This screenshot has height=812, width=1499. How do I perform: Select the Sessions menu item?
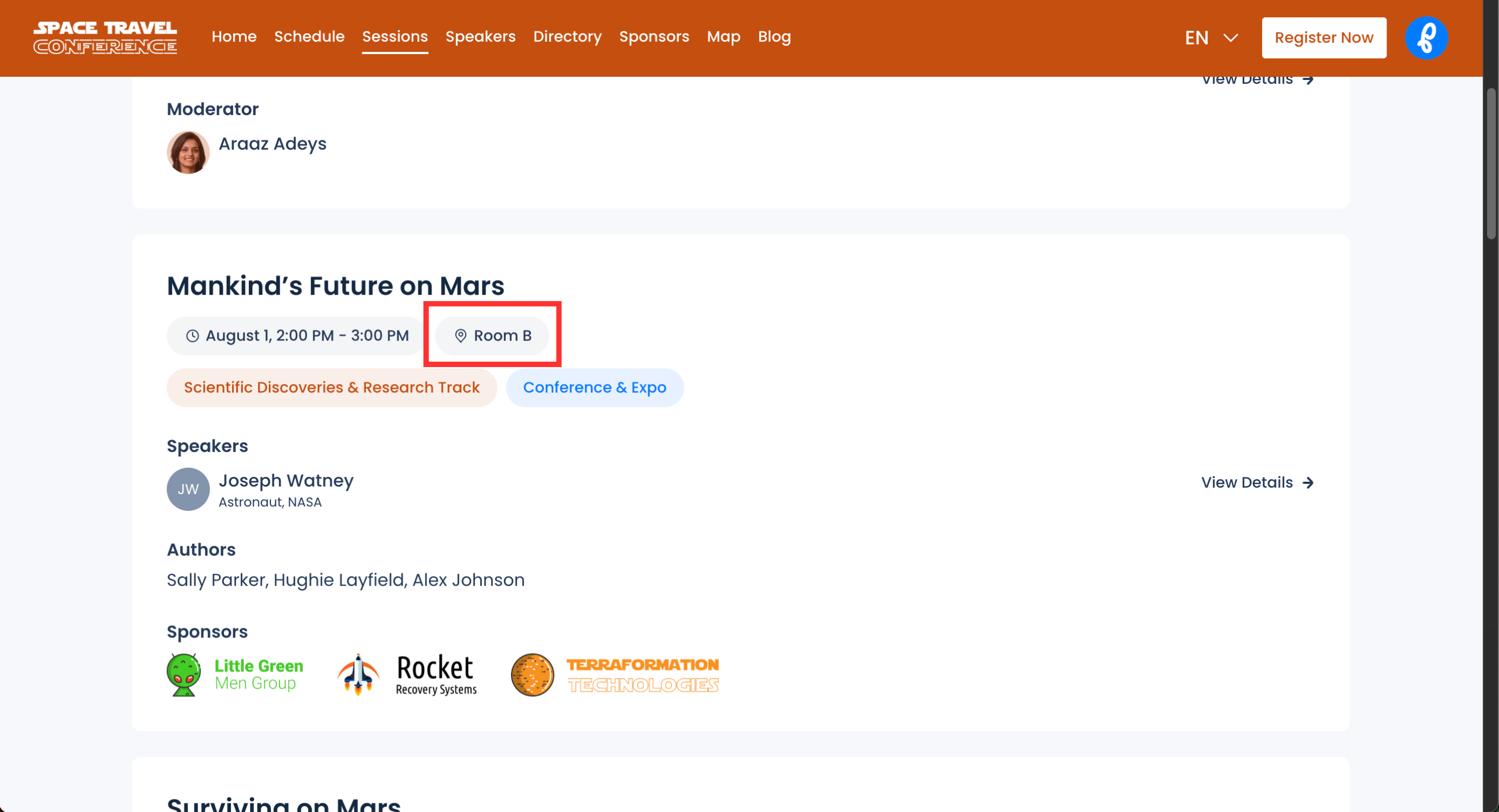395,37
